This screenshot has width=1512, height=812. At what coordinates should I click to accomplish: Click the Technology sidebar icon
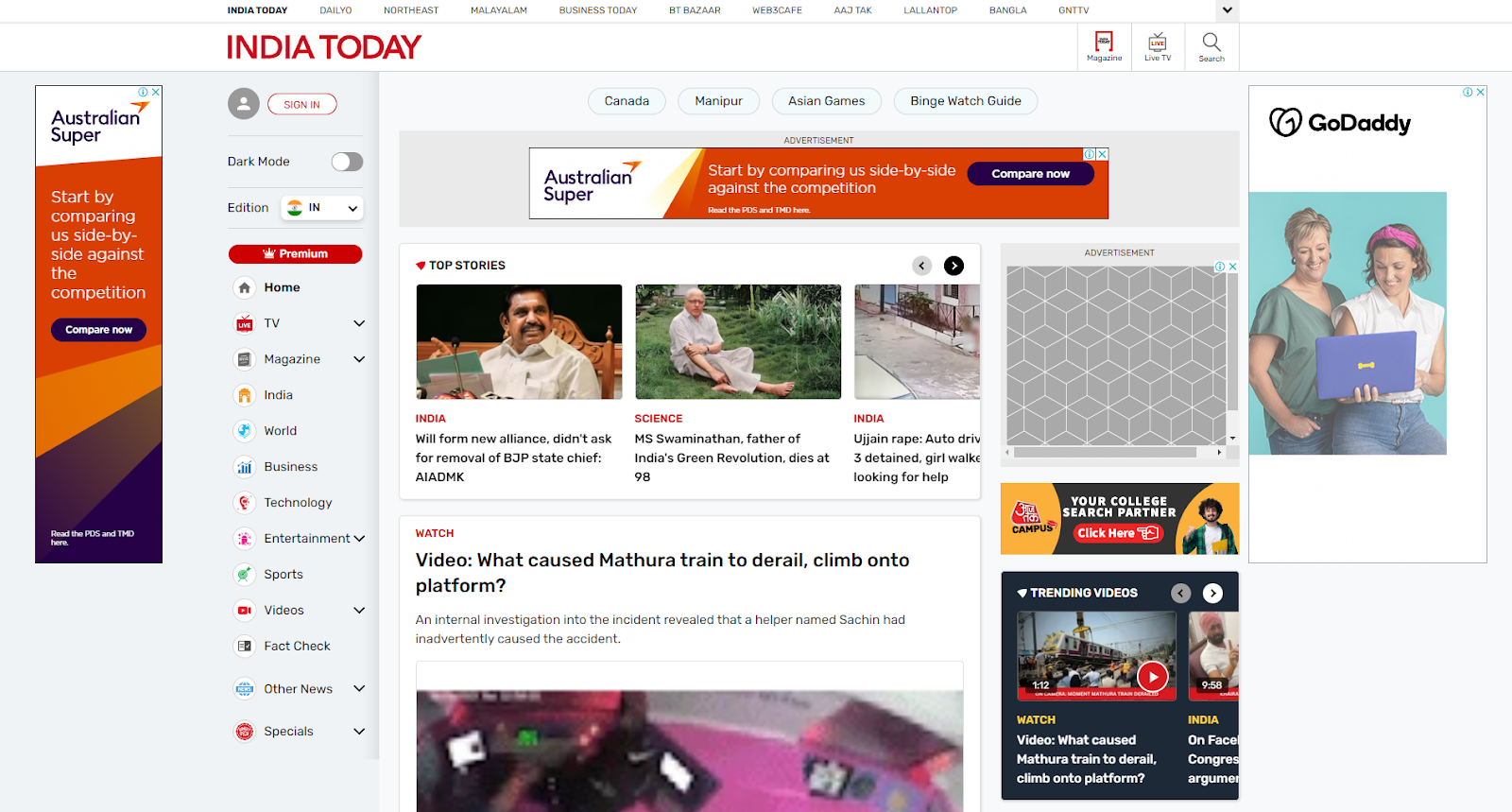pos(245,503)
